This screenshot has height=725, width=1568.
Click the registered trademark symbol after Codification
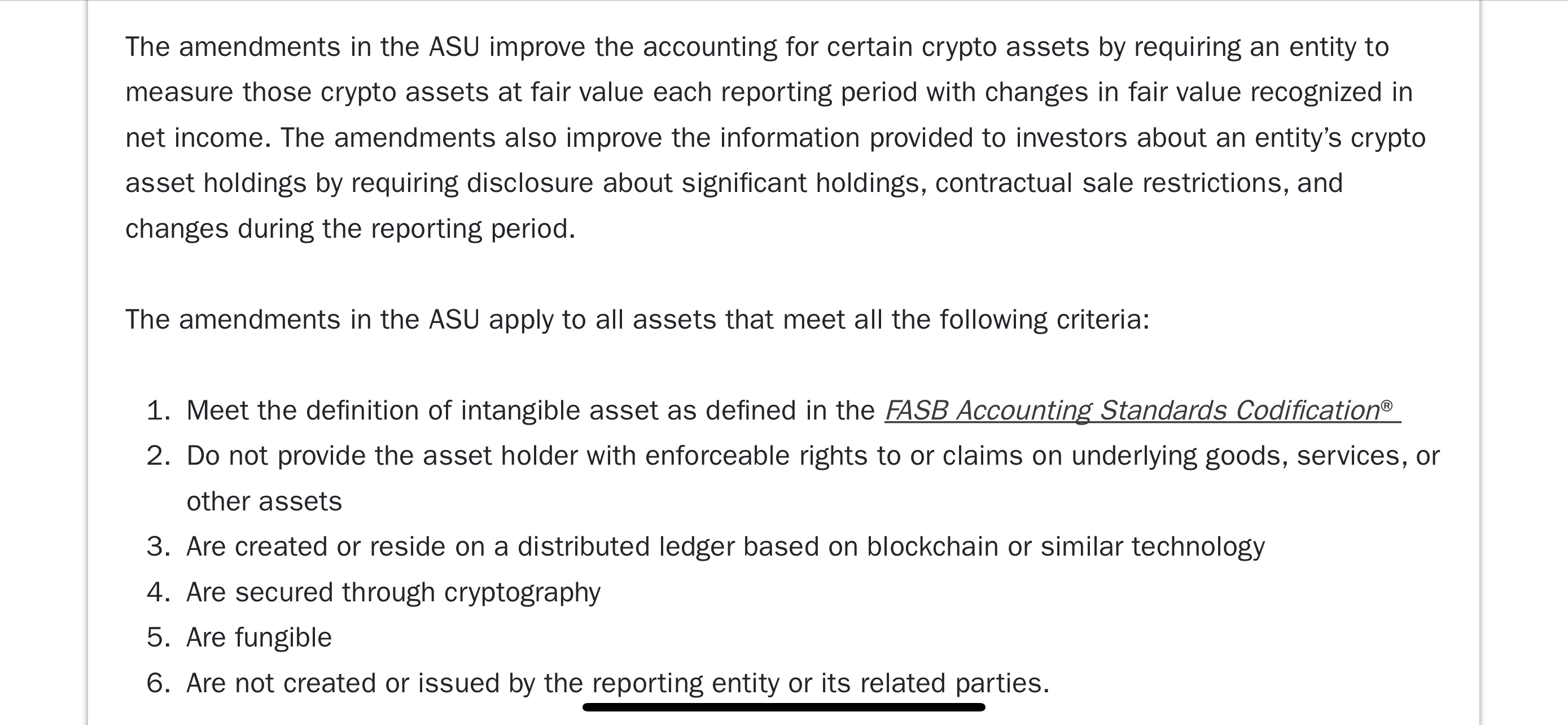click(x=1386, y=406)
